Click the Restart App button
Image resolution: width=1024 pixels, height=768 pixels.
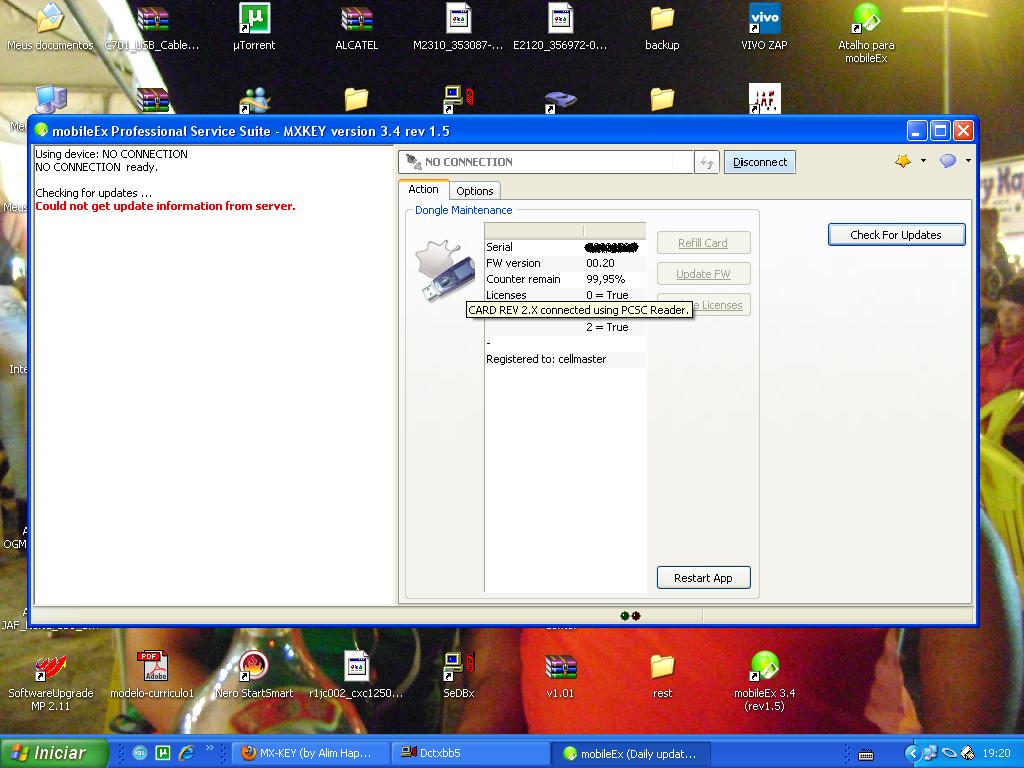tap(703, 578)
